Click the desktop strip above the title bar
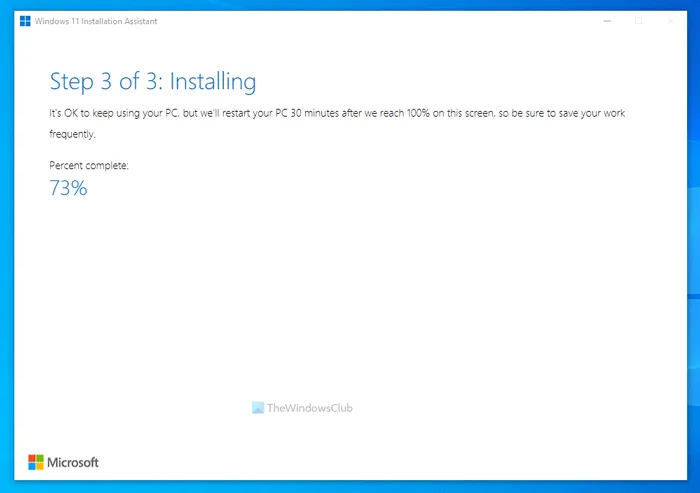 pyautogui.click(x=350, y=4)
